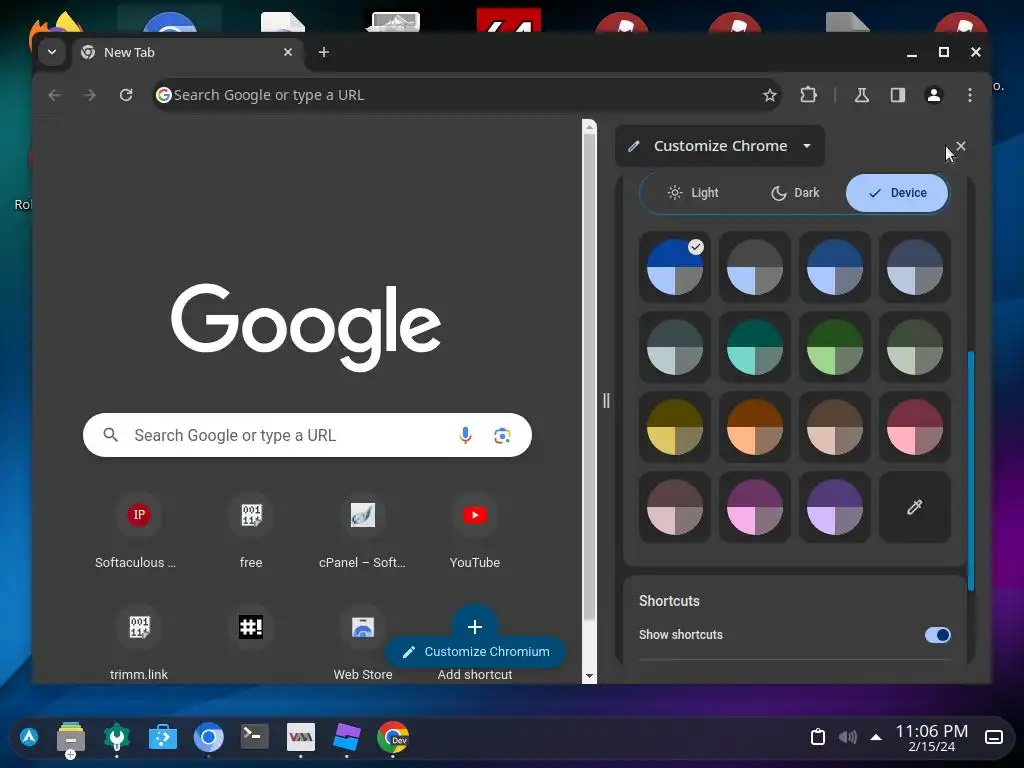Close the Customize Chrome side panel
The image size is (1024, 768).
click(x=961, y=146)
